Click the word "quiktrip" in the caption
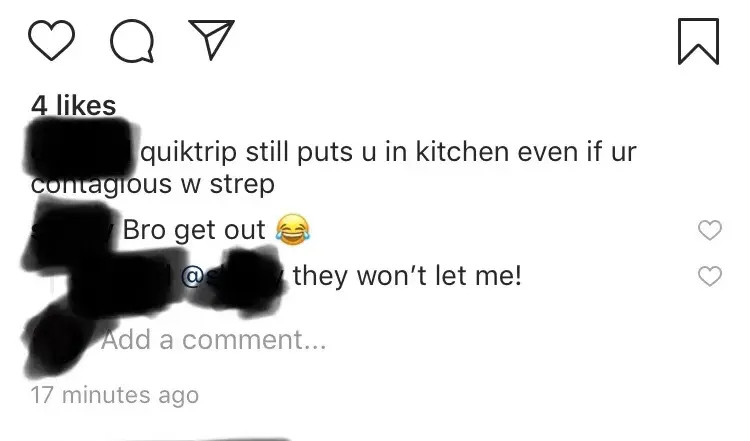This screenshot has width=750, height=441. 188,153
